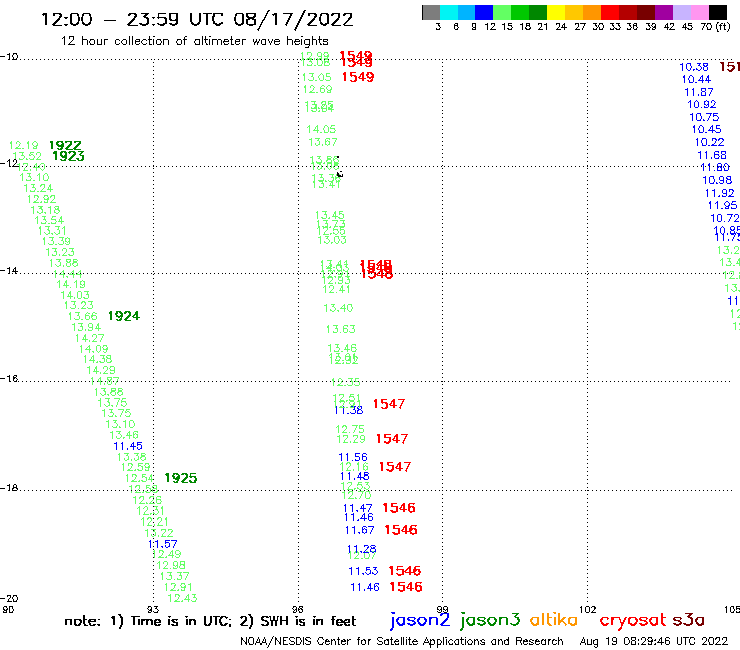This screenshot has width=740, height=650.
Task: Click the blue wave height value '11.56'
Action: tap(353, 457)
